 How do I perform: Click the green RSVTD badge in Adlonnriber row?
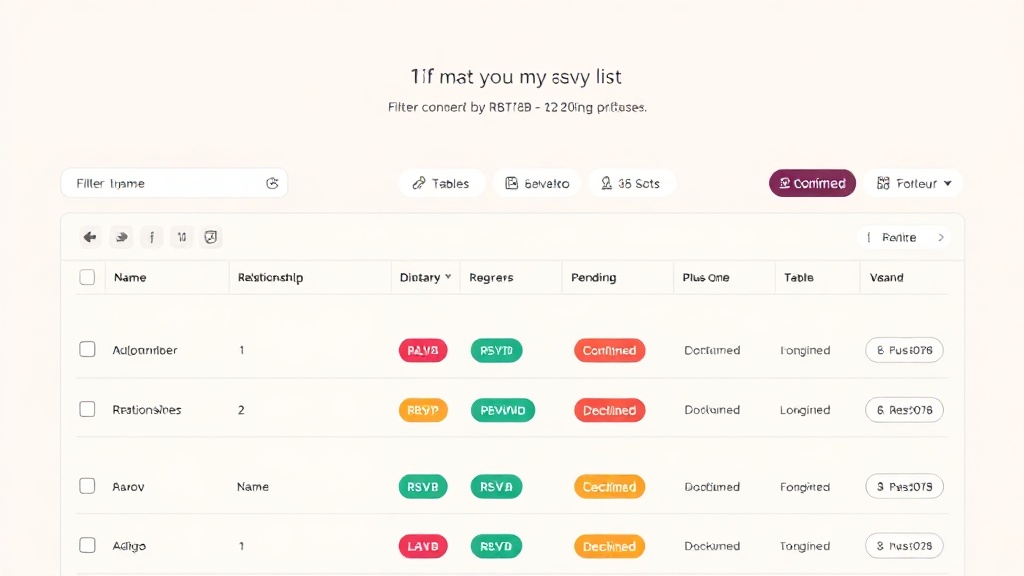496,351
